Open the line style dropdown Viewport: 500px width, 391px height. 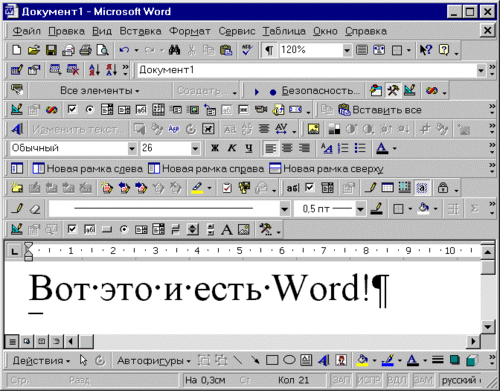284,209
